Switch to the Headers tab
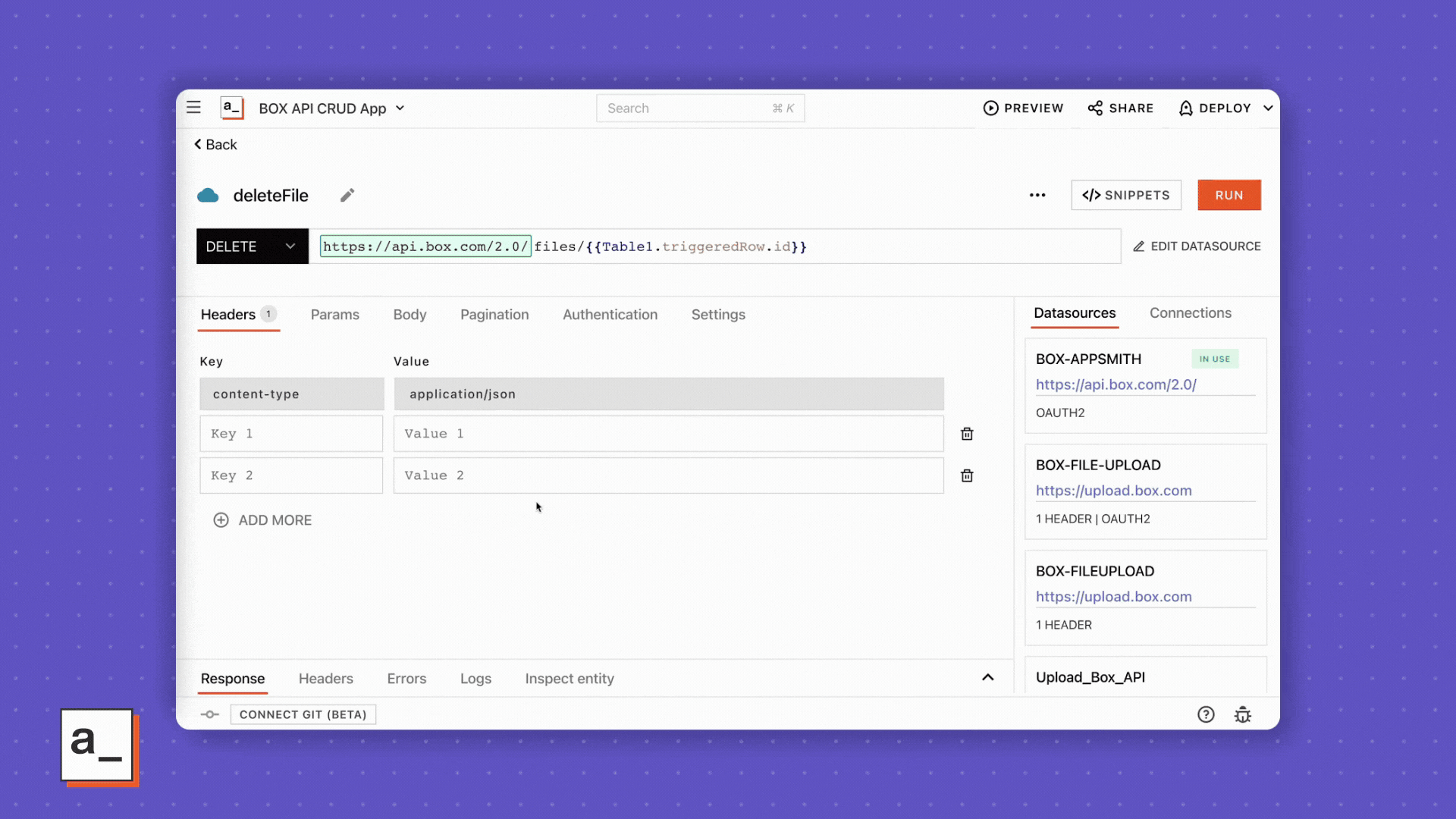The height and width of the screenshot is (819, 1456). 238,315
